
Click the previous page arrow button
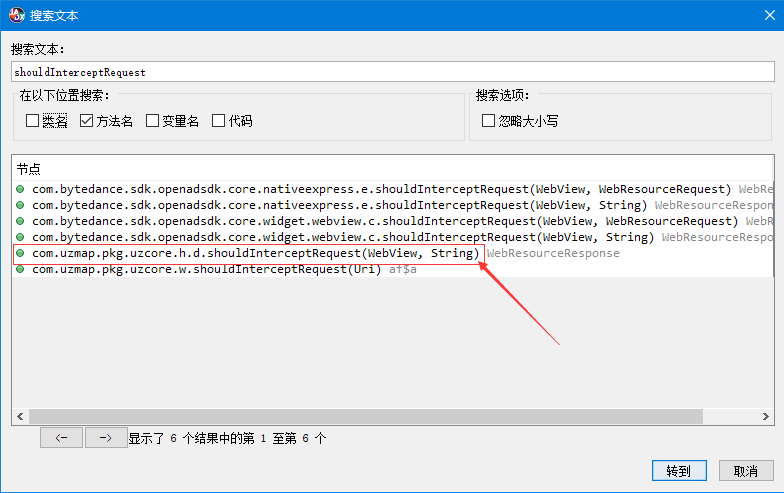[x=61, y=438]
